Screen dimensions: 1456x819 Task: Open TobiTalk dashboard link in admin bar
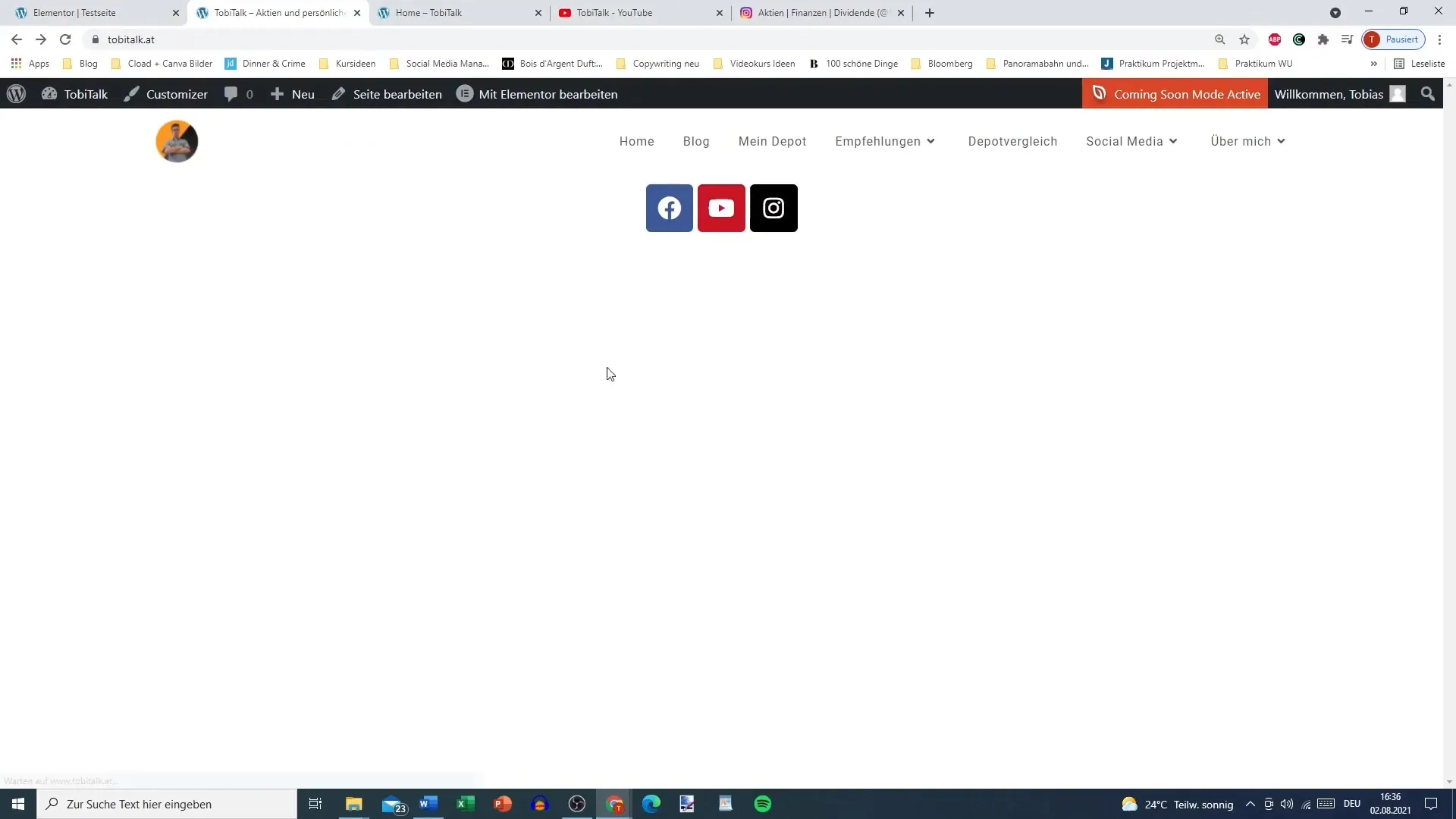coord(74,94)
